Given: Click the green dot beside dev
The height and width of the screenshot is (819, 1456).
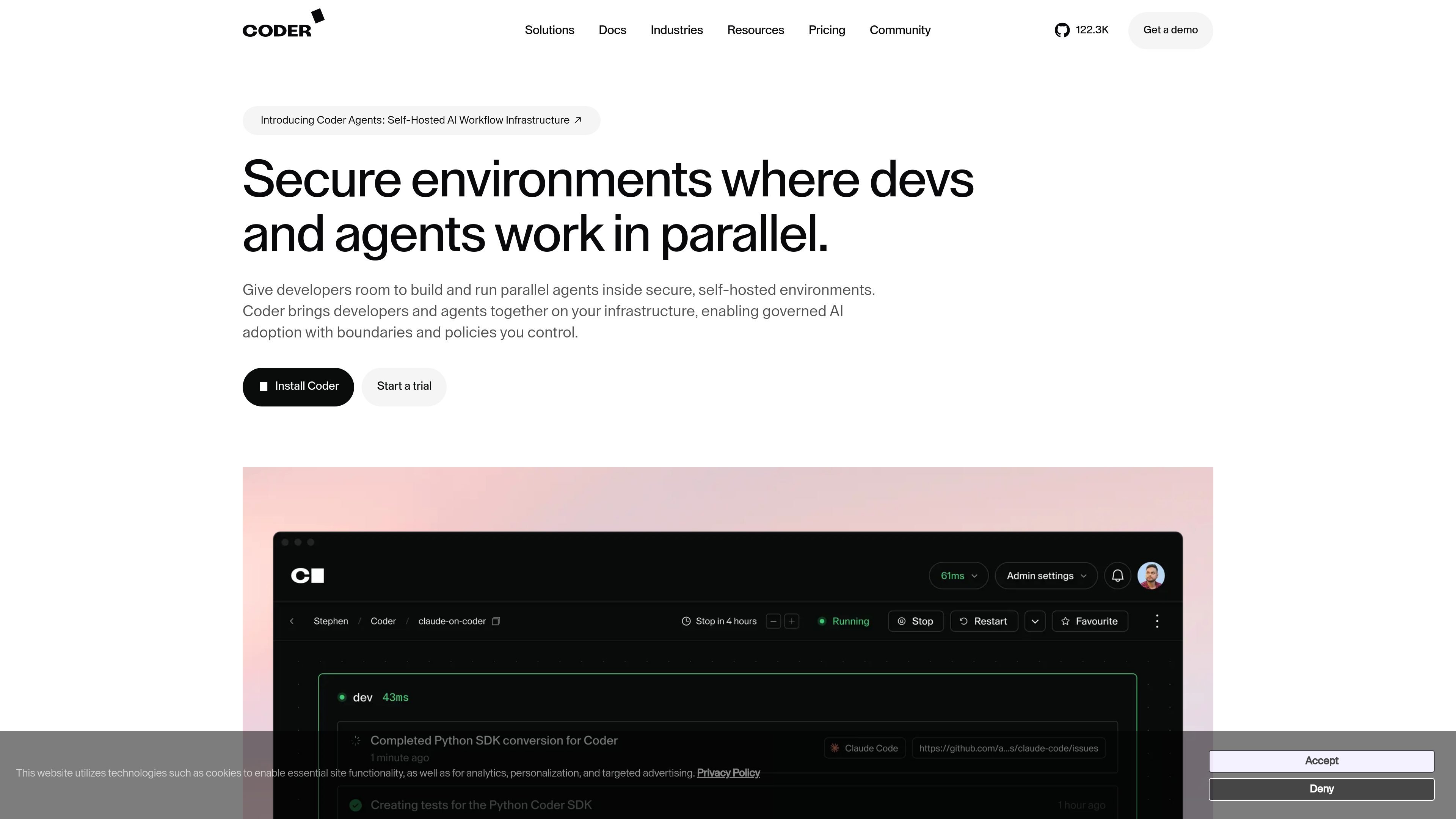Looking at the screenshot, I should tap(342, 697).
